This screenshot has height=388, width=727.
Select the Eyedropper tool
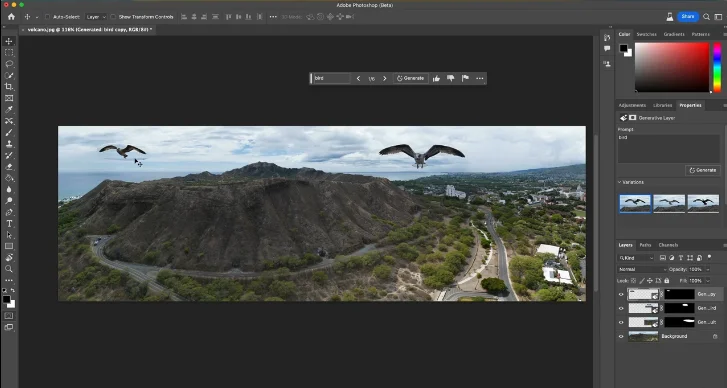pos(9,109)
